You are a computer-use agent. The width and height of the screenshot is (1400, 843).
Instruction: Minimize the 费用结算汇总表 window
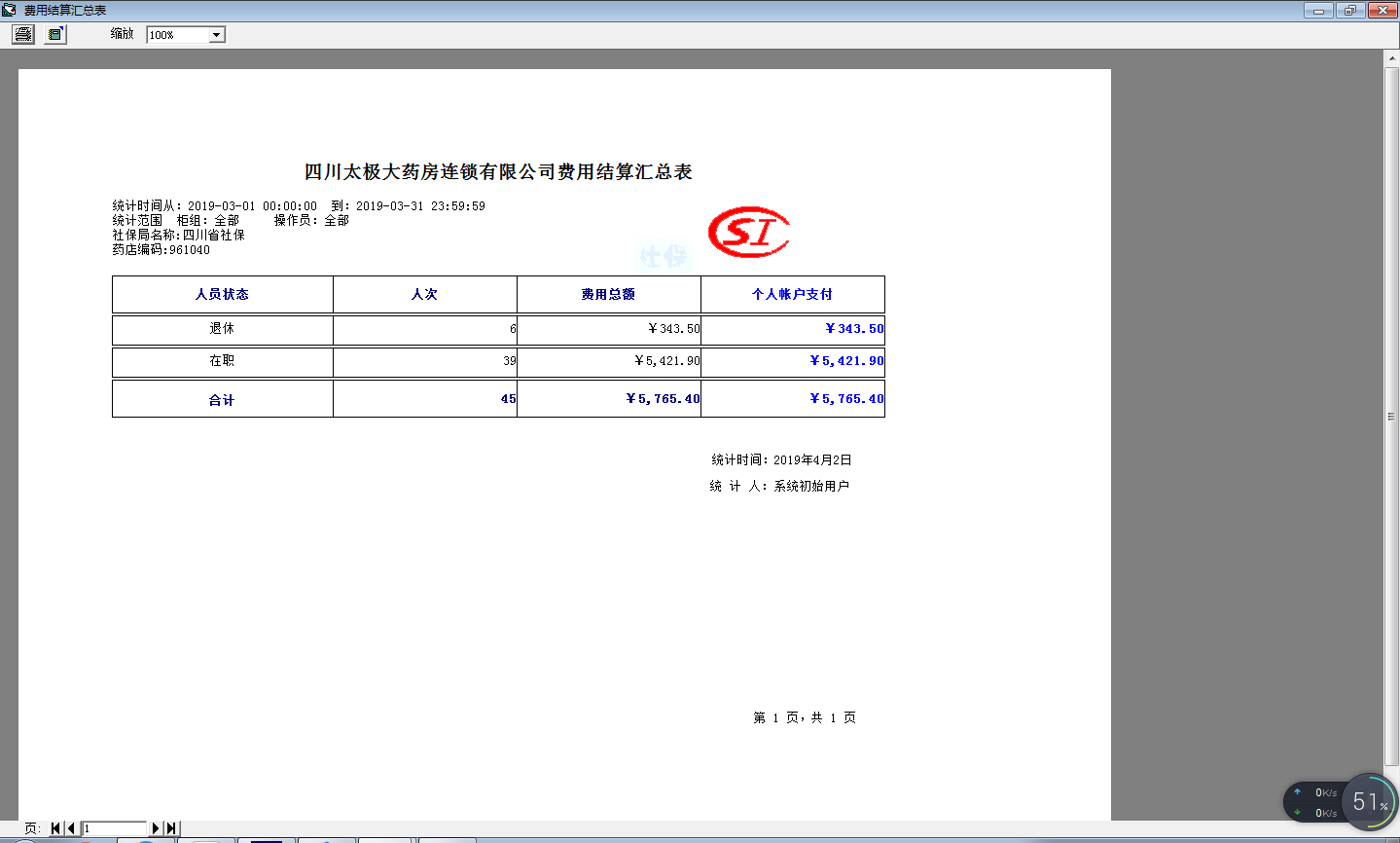click(1318, 11)
